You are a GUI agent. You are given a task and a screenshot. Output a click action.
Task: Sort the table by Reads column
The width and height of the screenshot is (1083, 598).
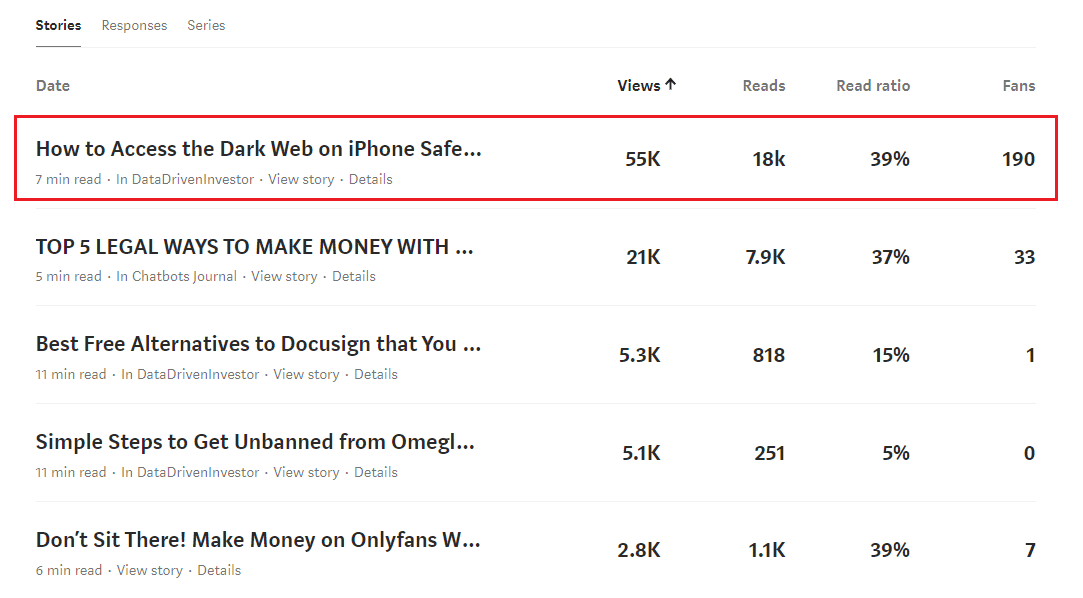pyautogui.click(x=763, y=86)
